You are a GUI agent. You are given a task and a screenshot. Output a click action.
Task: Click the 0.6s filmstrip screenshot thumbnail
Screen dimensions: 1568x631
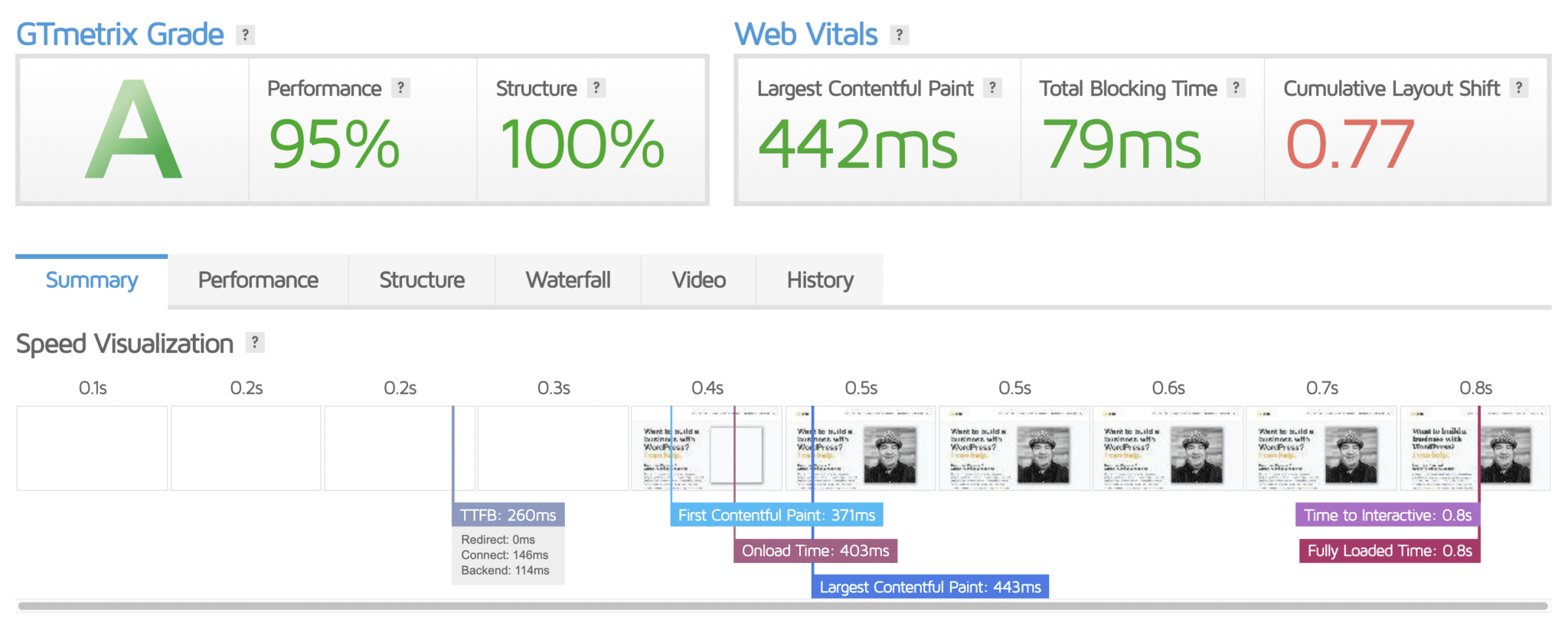1168,448
